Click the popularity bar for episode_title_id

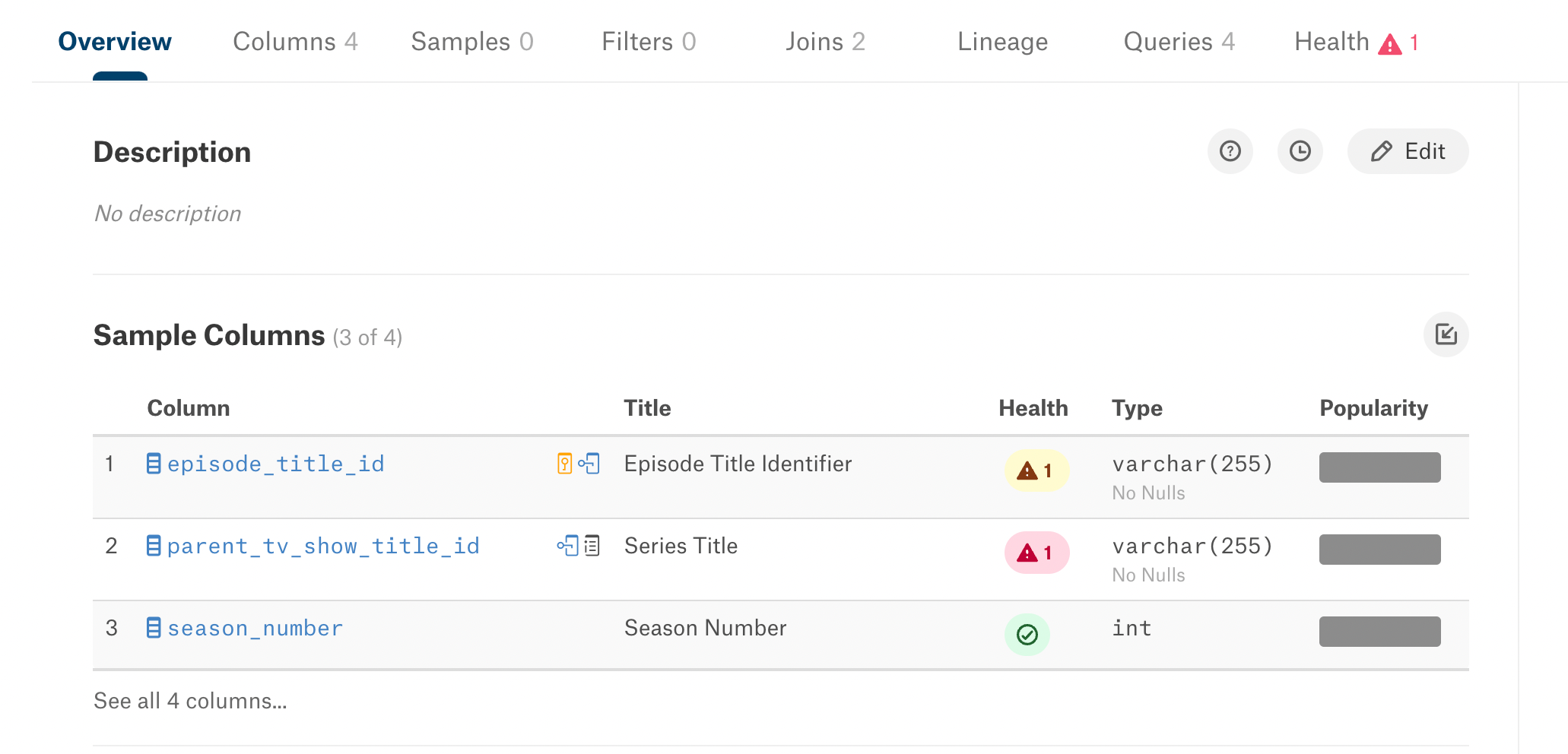1379,467
